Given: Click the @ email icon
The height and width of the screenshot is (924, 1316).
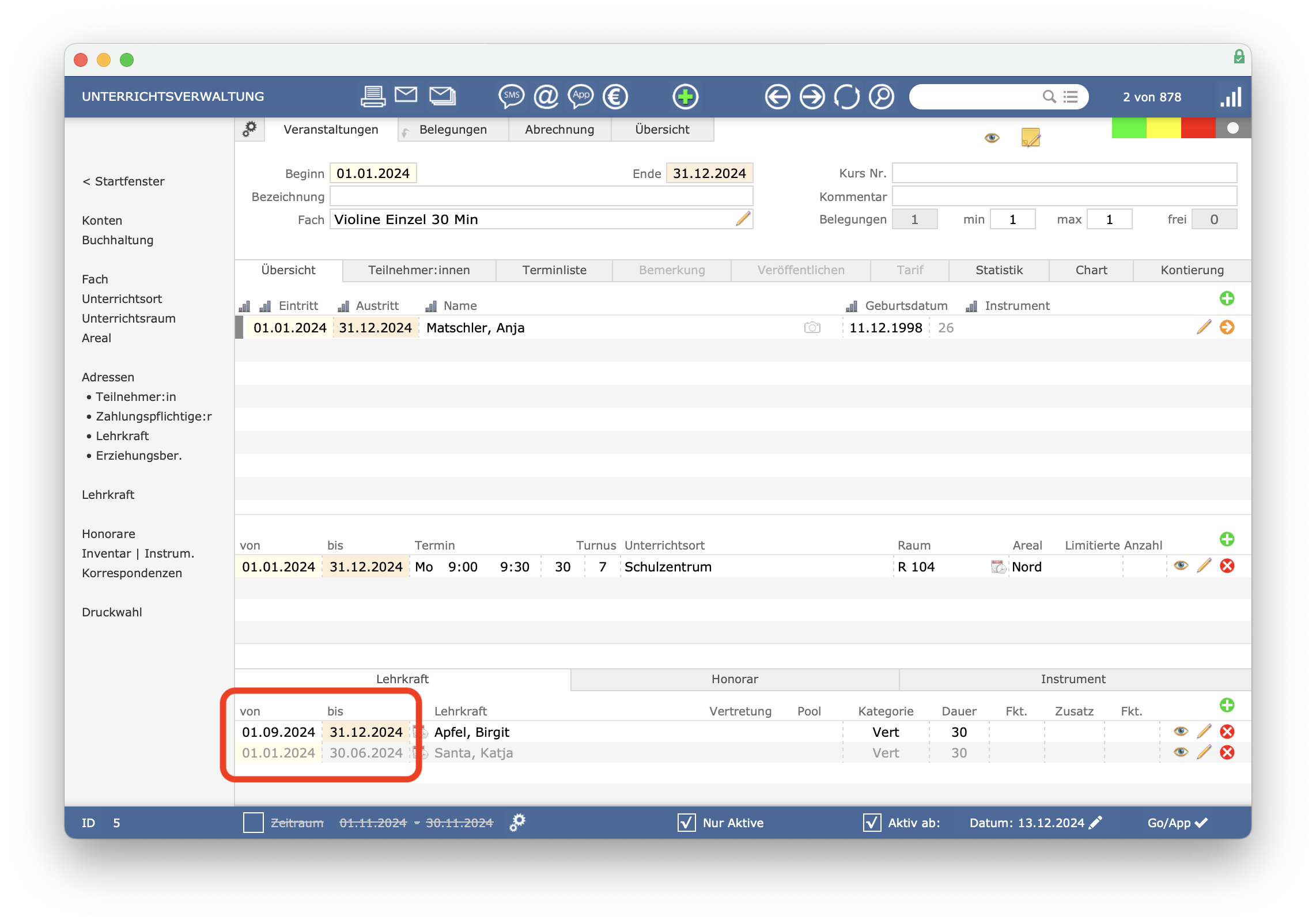Looking at the screenshot, I should (x=546, y=96).
